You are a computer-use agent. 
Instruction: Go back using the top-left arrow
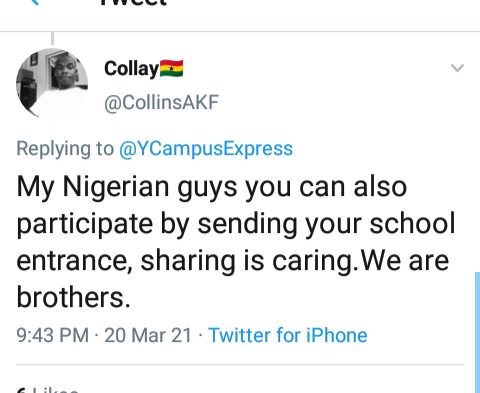35,2
